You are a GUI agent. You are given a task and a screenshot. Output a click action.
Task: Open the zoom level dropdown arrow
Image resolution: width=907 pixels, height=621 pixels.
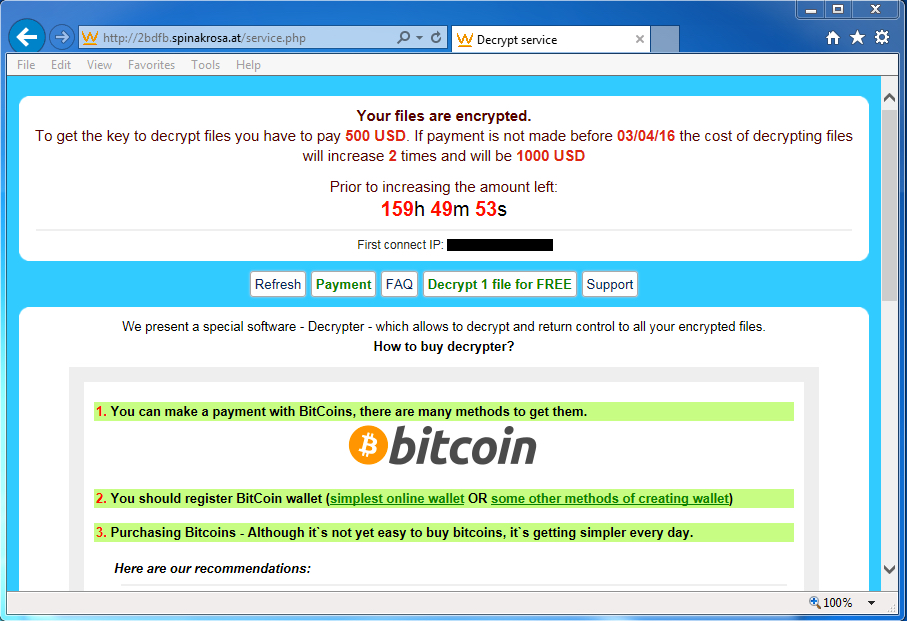(x=871, y=603)
